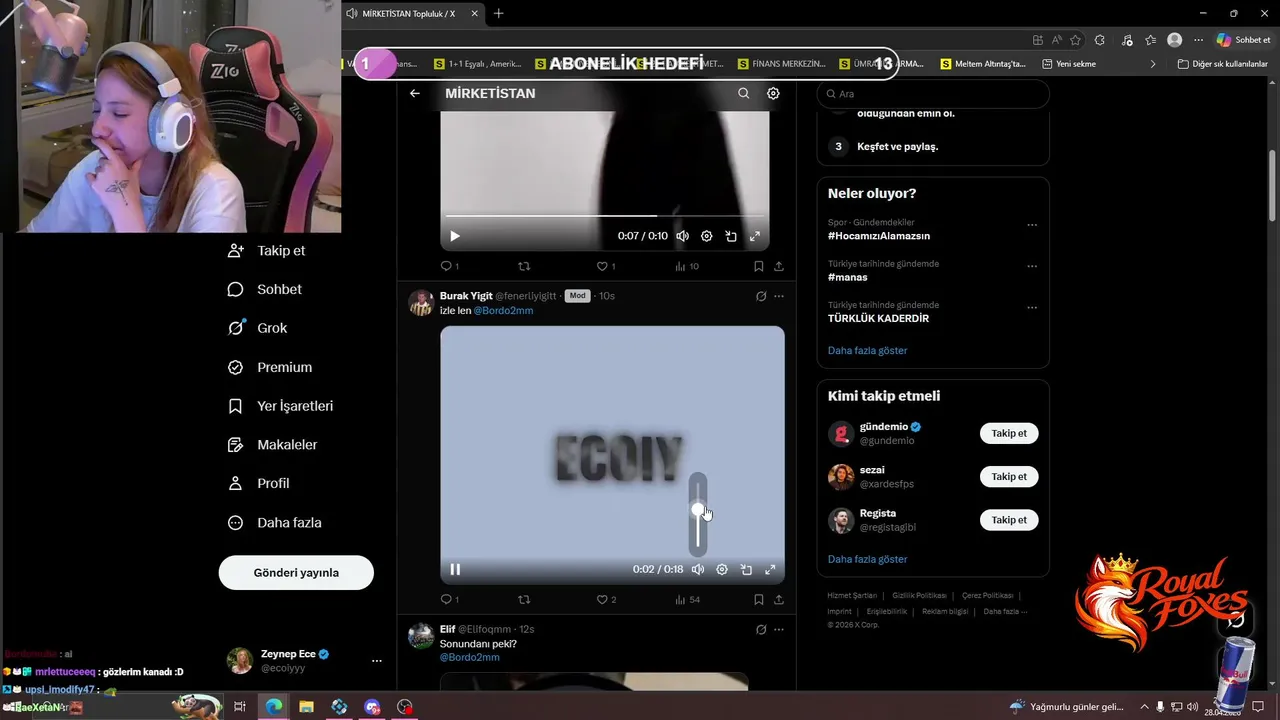Screen dimensions: 1280x720
Task: Go back using the arrow beside MİRKETİSTAN
Action: (x=415, y=93)
